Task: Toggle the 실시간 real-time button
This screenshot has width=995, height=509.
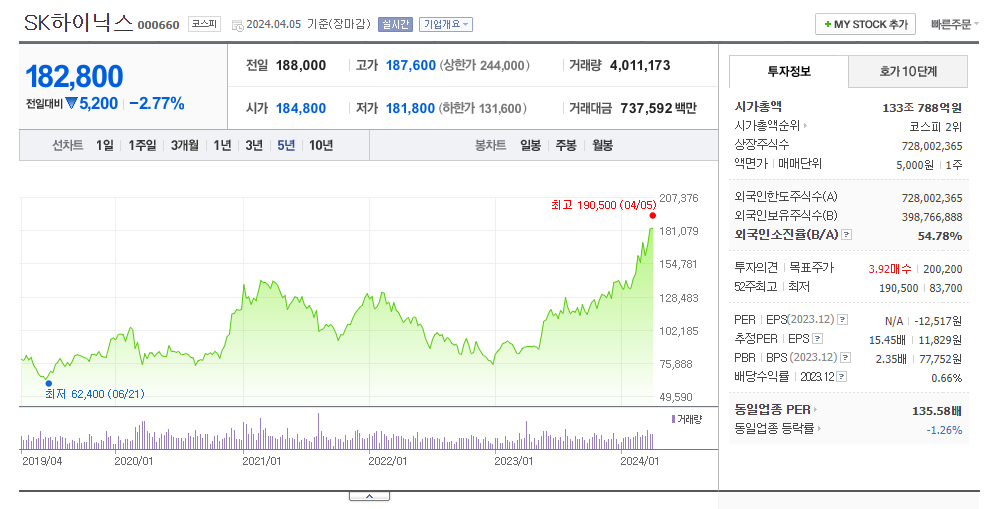Action: [x=395, y=25]
